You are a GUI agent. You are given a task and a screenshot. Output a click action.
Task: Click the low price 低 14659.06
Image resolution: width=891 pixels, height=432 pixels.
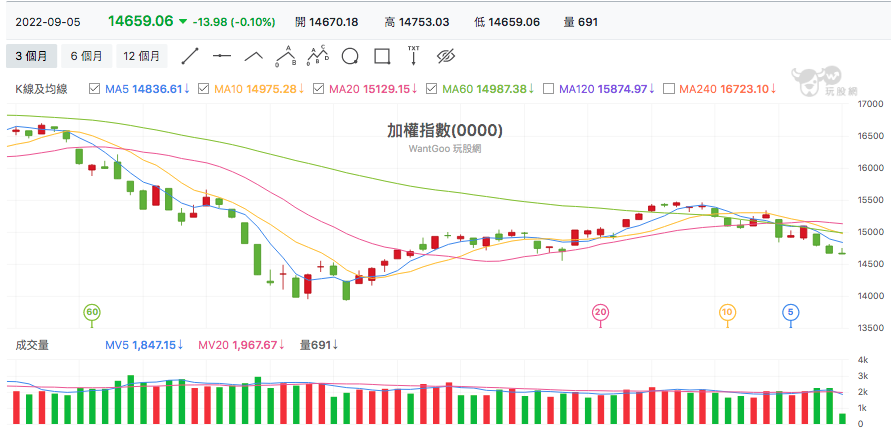[x=507, y=22]
